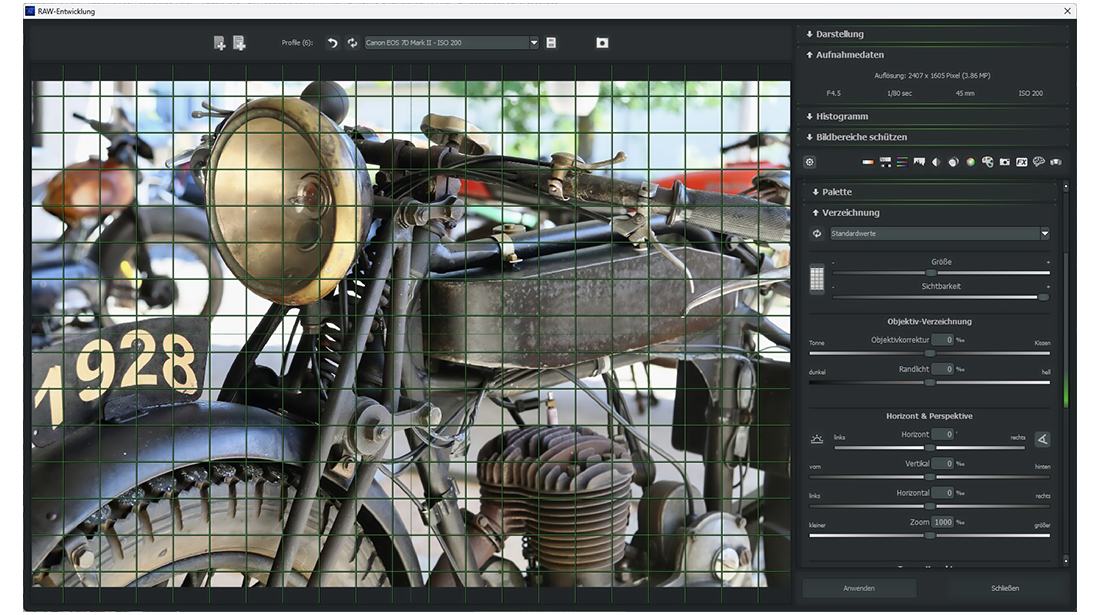Click the save profile disk icon

551,43
